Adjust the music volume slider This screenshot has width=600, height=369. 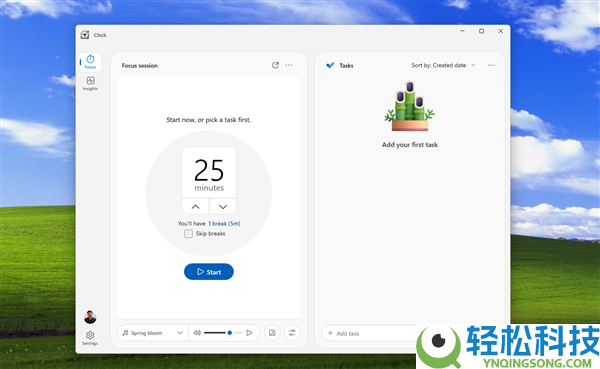[223, 333]
